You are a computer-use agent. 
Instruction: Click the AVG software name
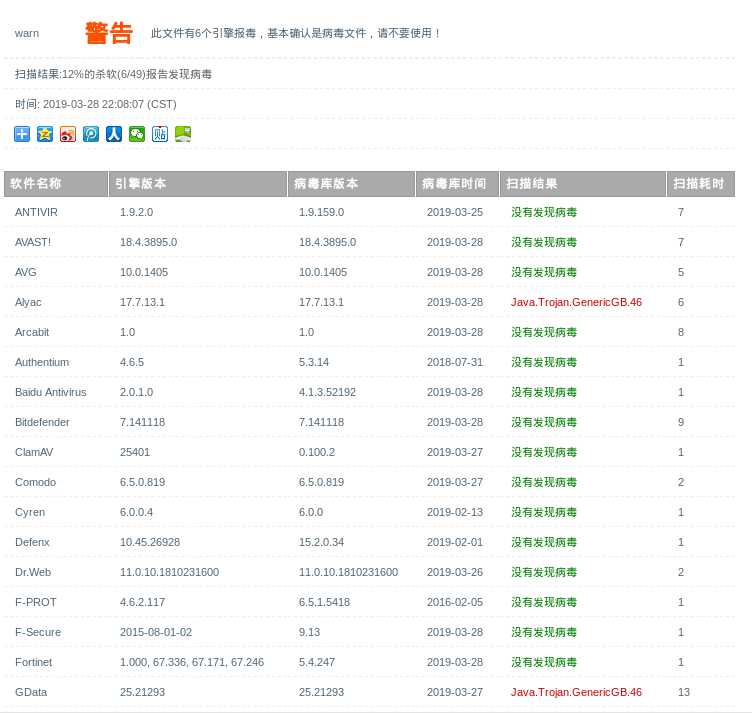(26, 272)
